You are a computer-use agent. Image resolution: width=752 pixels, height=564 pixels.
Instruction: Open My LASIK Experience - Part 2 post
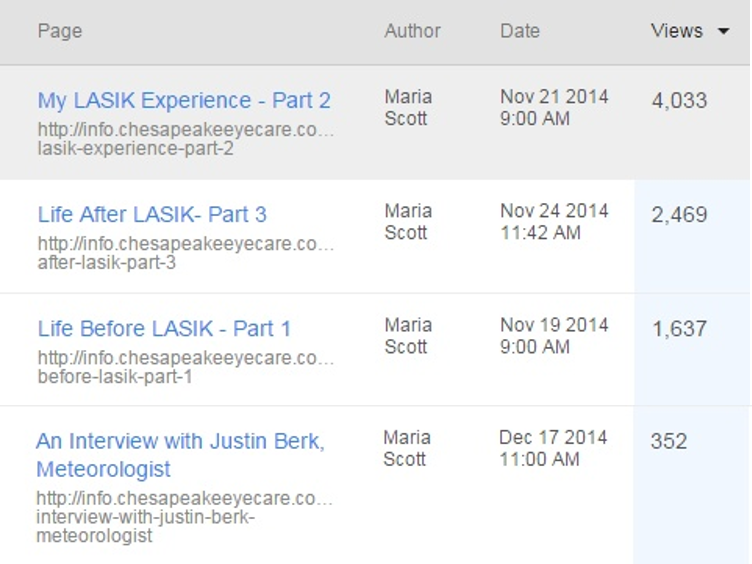(x=184, y=101)
